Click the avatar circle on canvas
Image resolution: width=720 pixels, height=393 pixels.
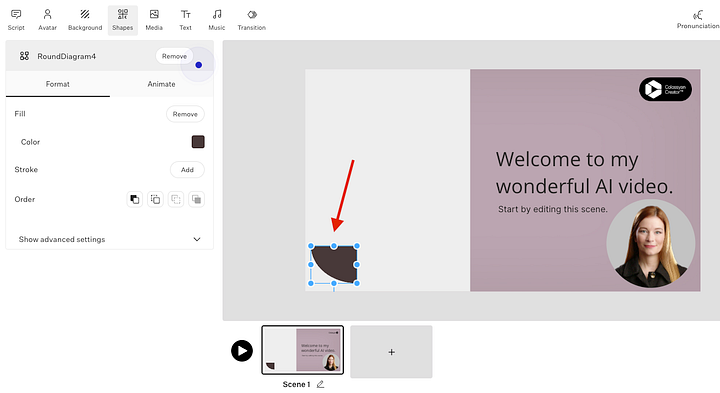(x=651, y=244)
